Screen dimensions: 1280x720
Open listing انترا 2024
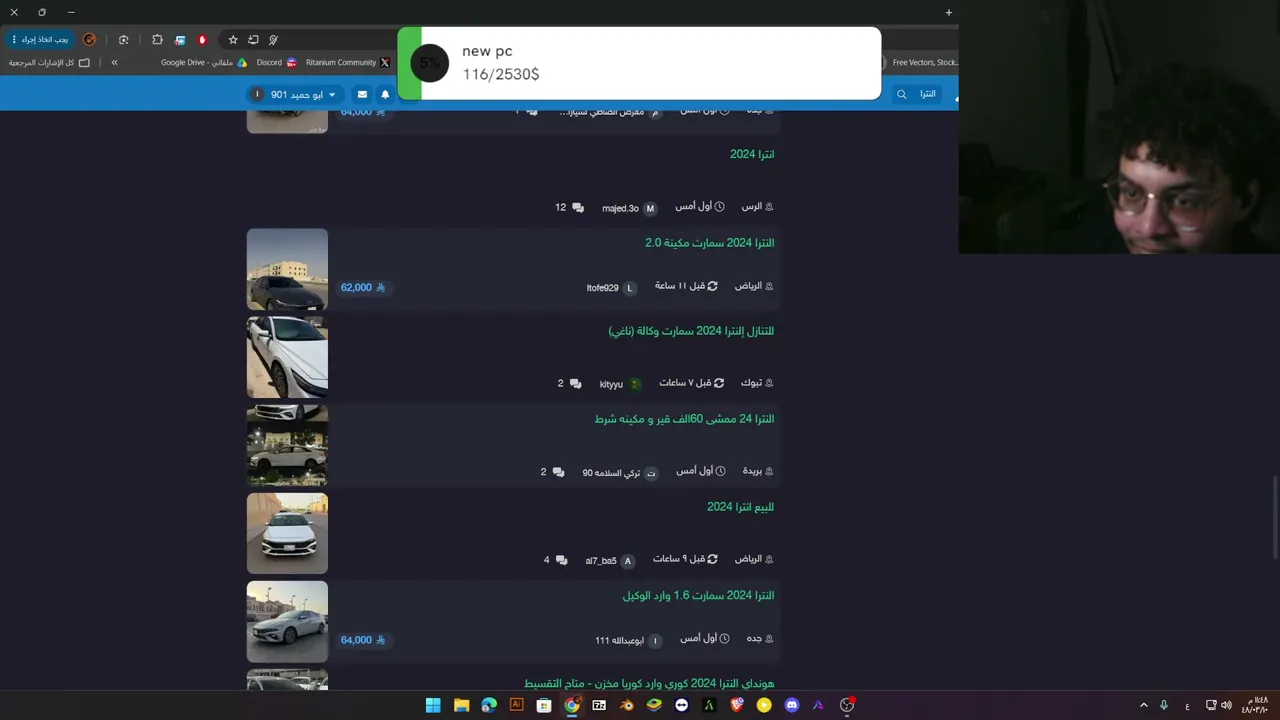click(x=752, y=155)
